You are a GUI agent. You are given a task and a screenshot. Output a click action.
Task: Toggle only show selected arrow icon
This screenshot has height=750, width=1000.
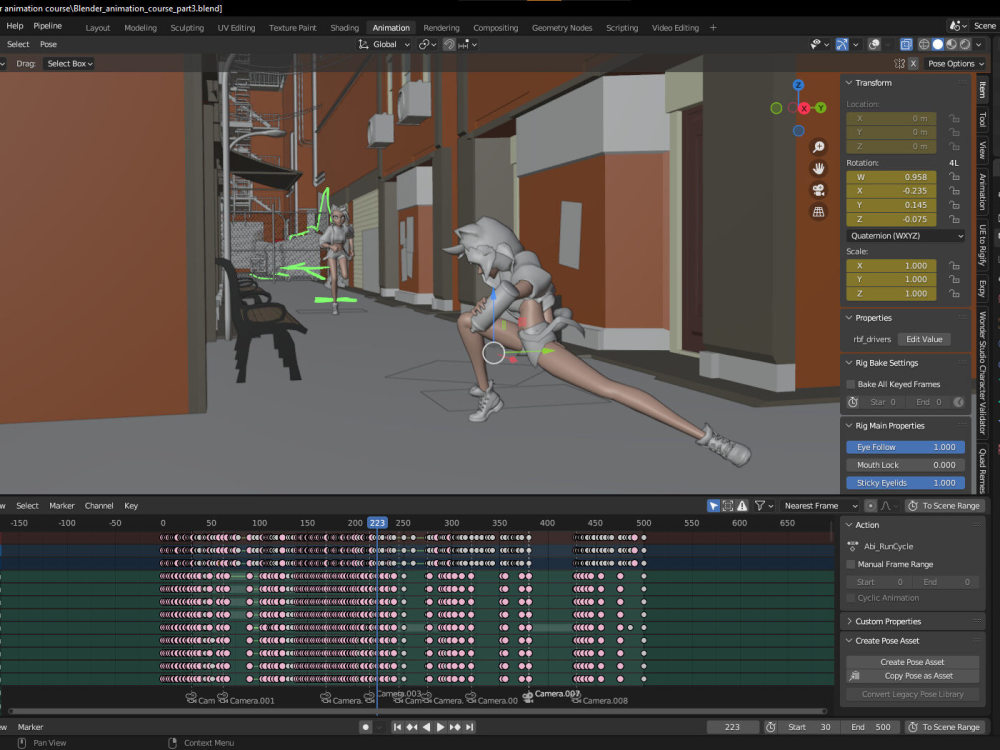tap(714, 506)
